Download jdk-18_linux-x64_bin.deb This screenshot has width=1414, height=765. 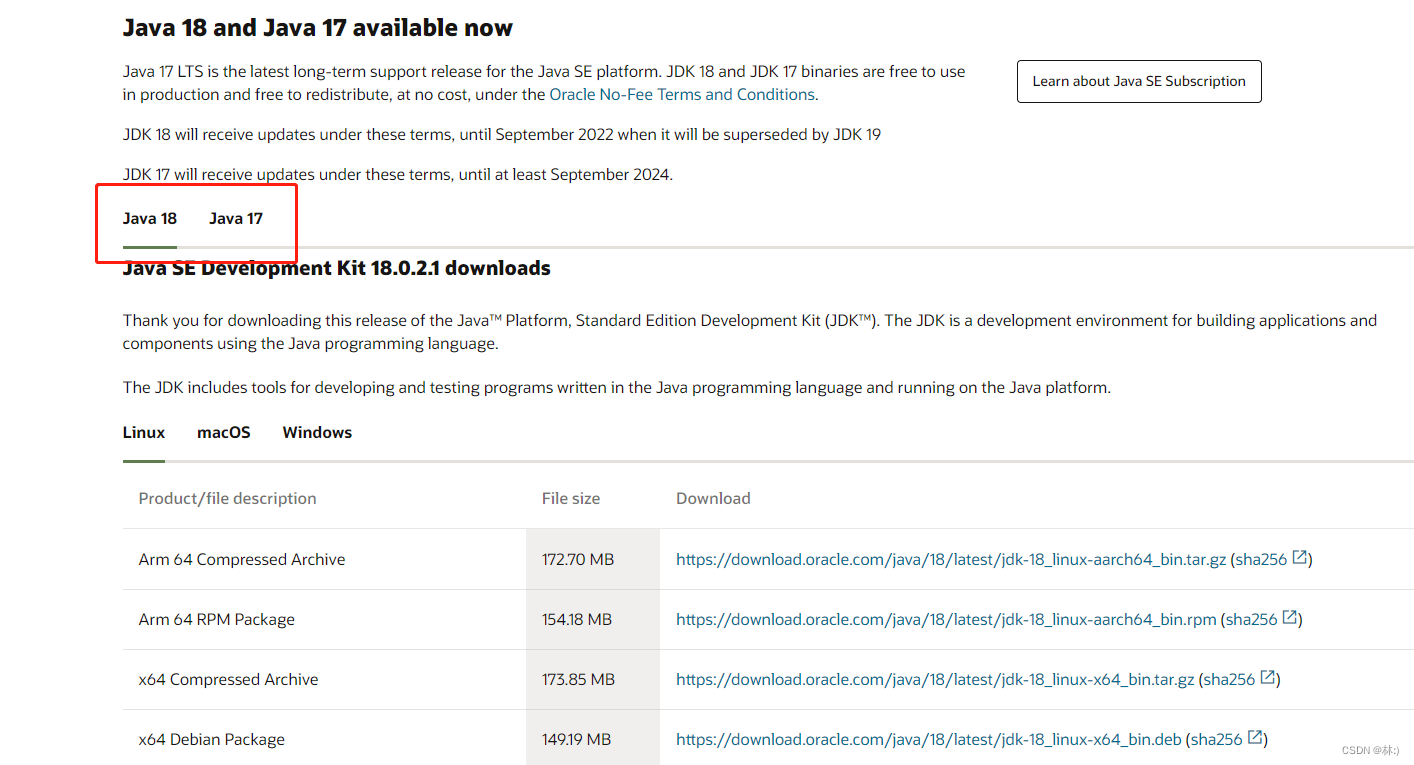point(929,739)
